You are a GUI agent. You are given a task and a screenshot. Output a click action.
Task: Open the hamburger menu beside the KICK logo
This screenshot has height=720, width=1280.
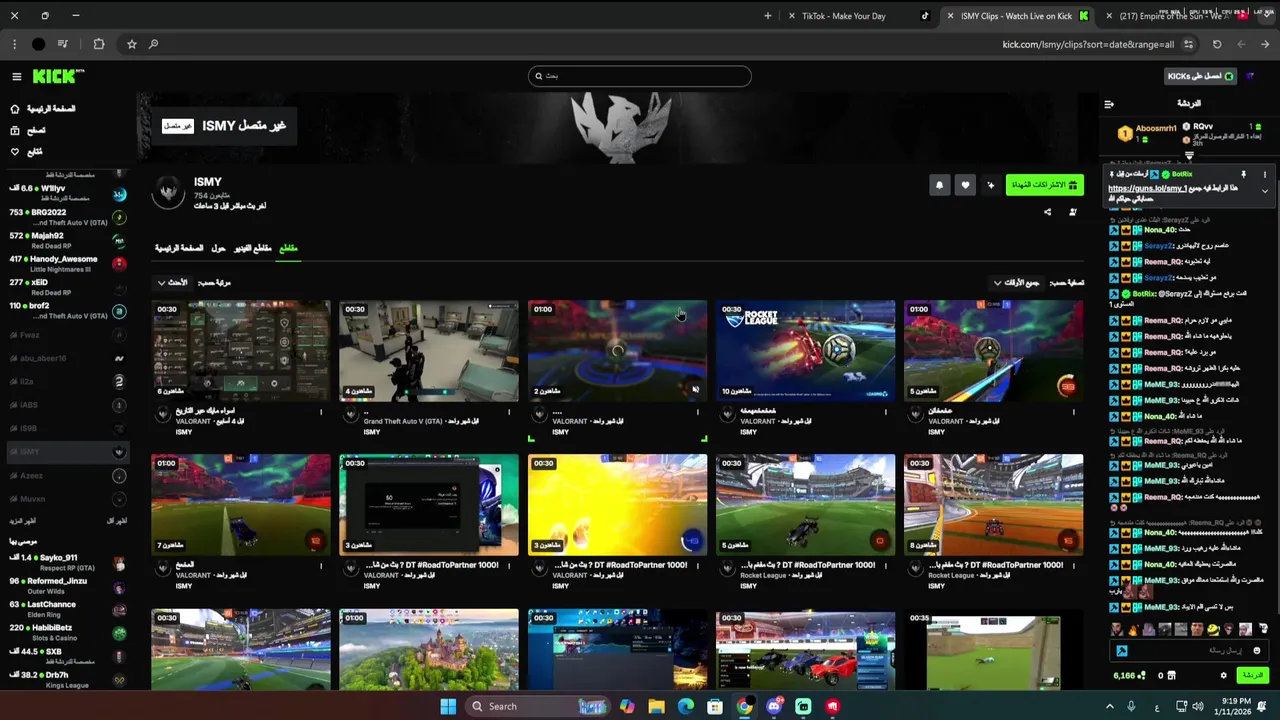click(x=16, y=76)
